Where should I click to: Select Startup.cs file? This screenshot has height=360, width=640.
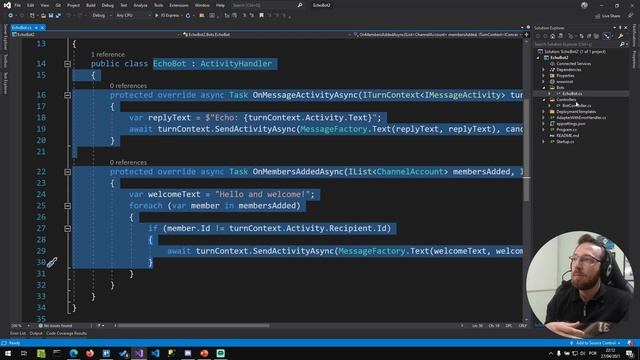pyautogui.click(x=565, y=142)
